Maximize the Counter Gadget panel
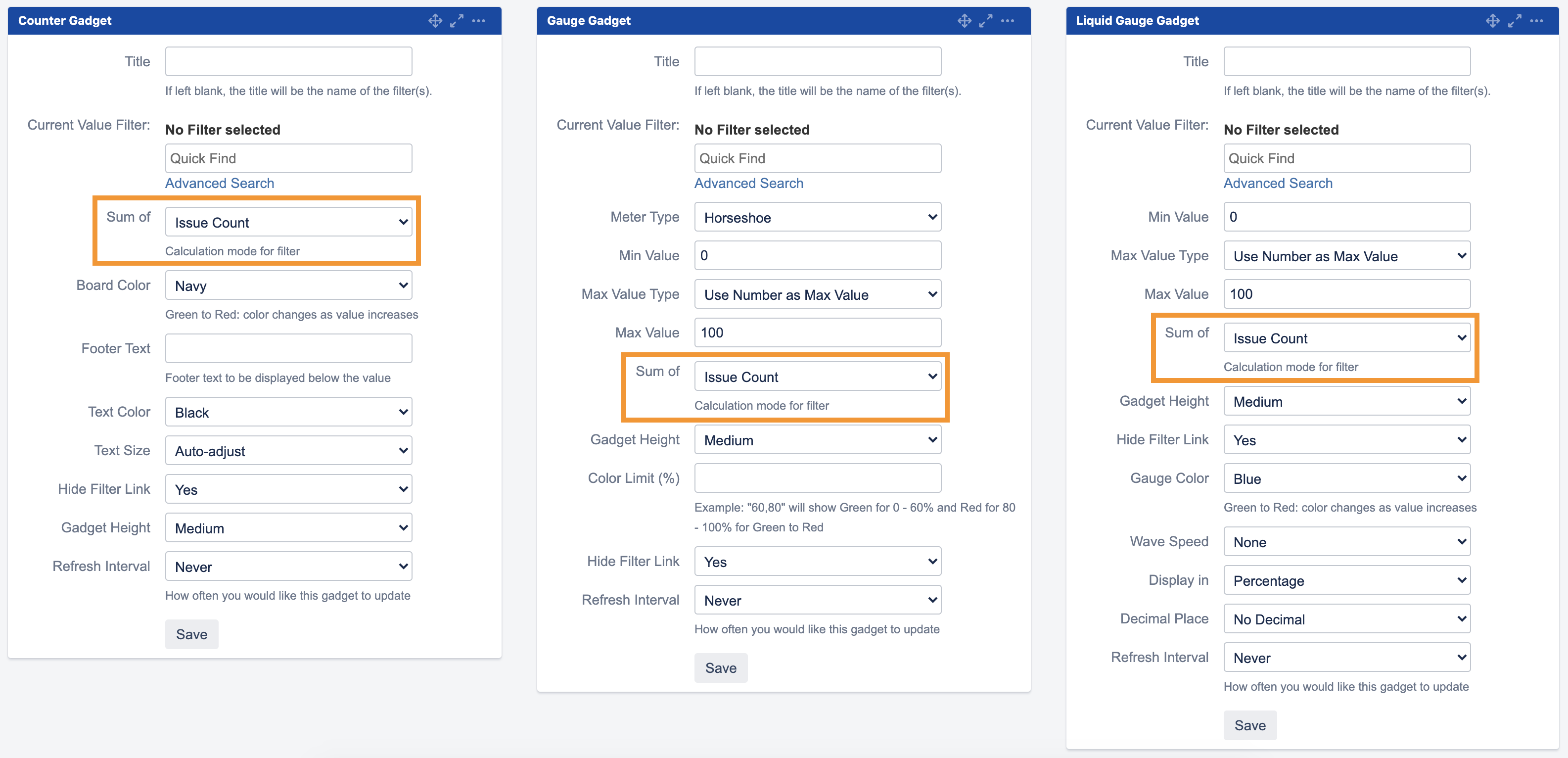The height and width of the screenshot is (758, 1568). (457, 21)
